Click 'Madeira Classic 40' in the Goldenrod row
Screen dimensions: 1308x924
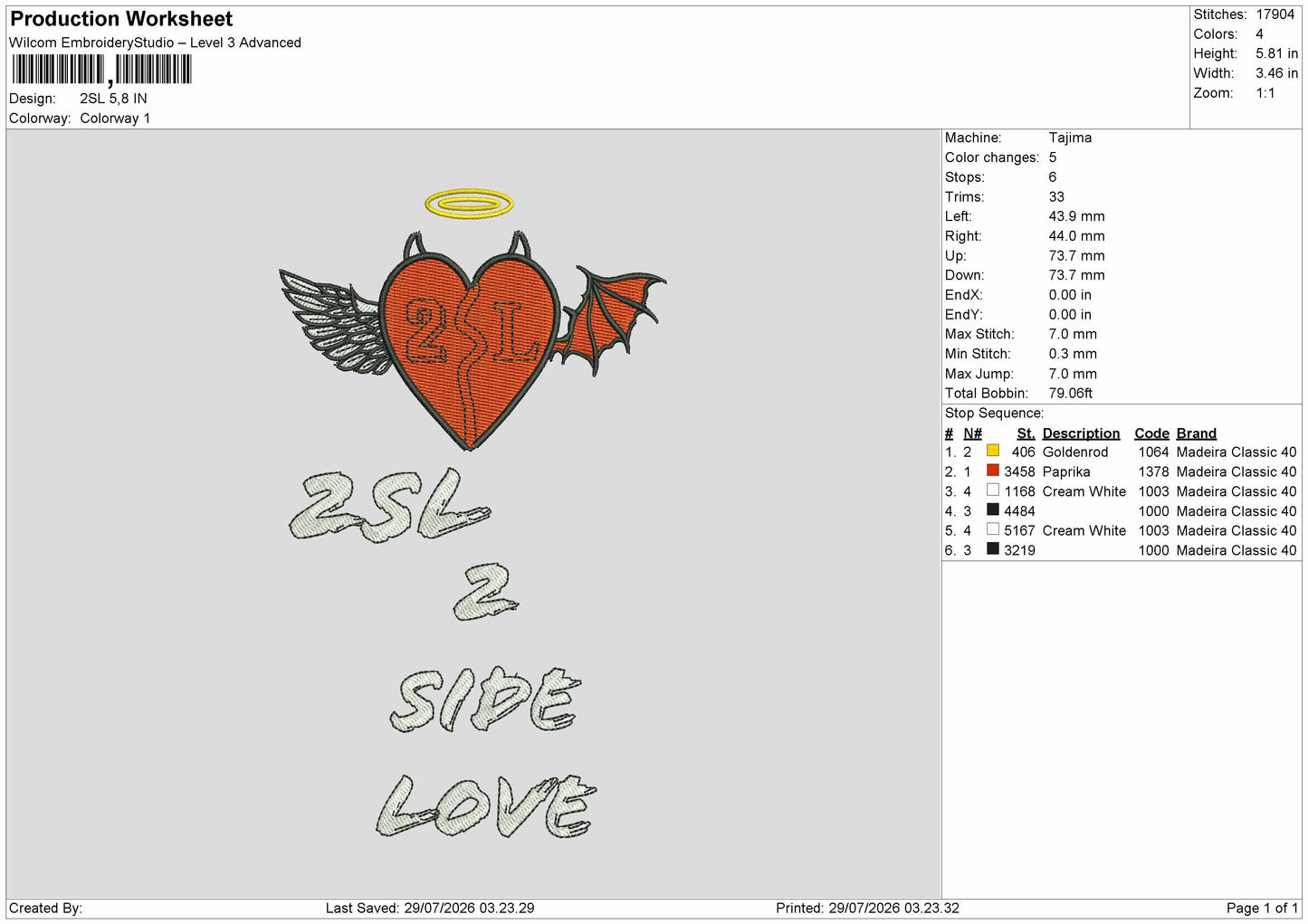tap(1236, 452)
